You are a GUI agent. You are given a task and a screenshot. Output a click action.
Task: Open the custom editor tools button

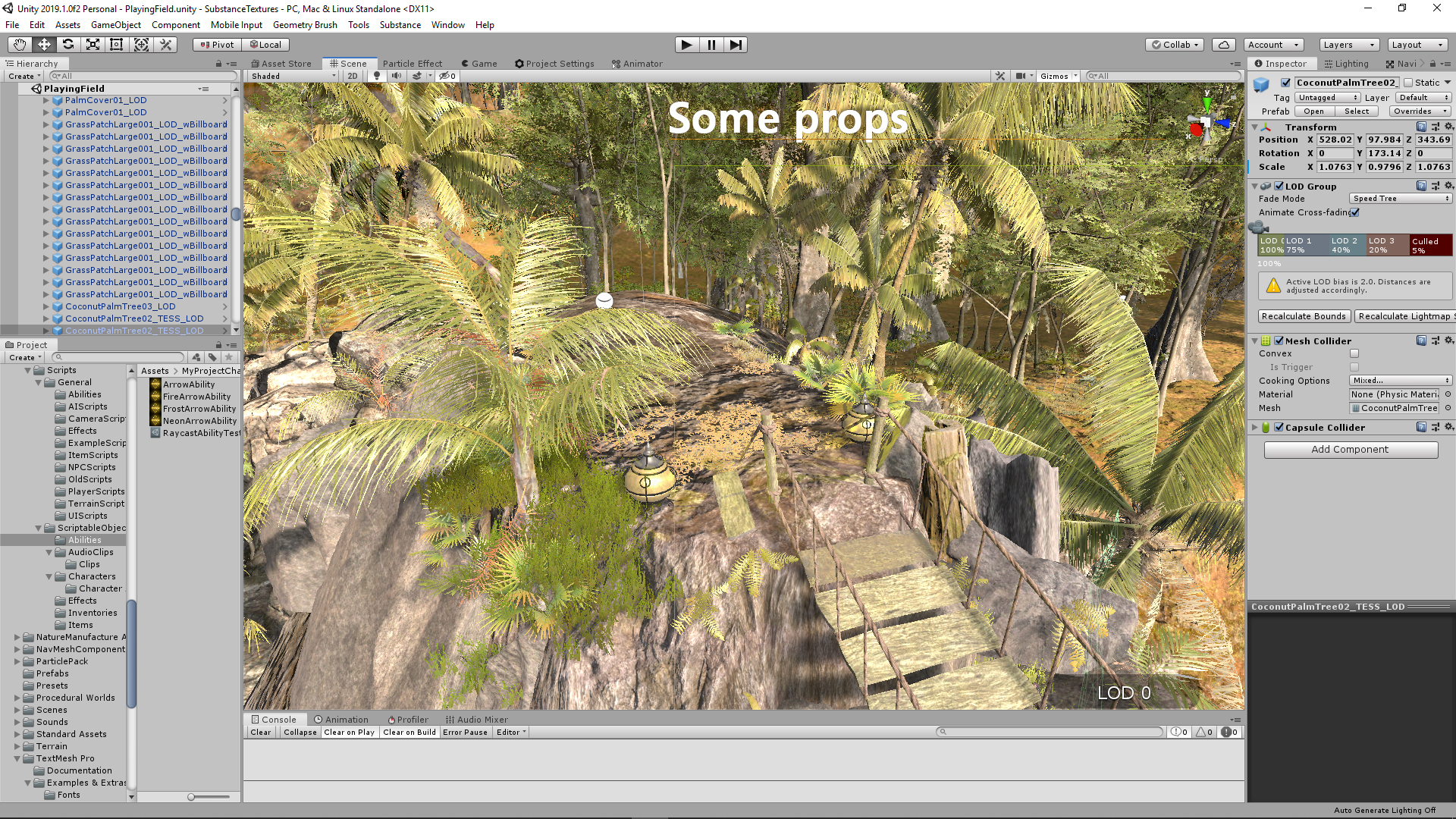[x=165, y=45]
